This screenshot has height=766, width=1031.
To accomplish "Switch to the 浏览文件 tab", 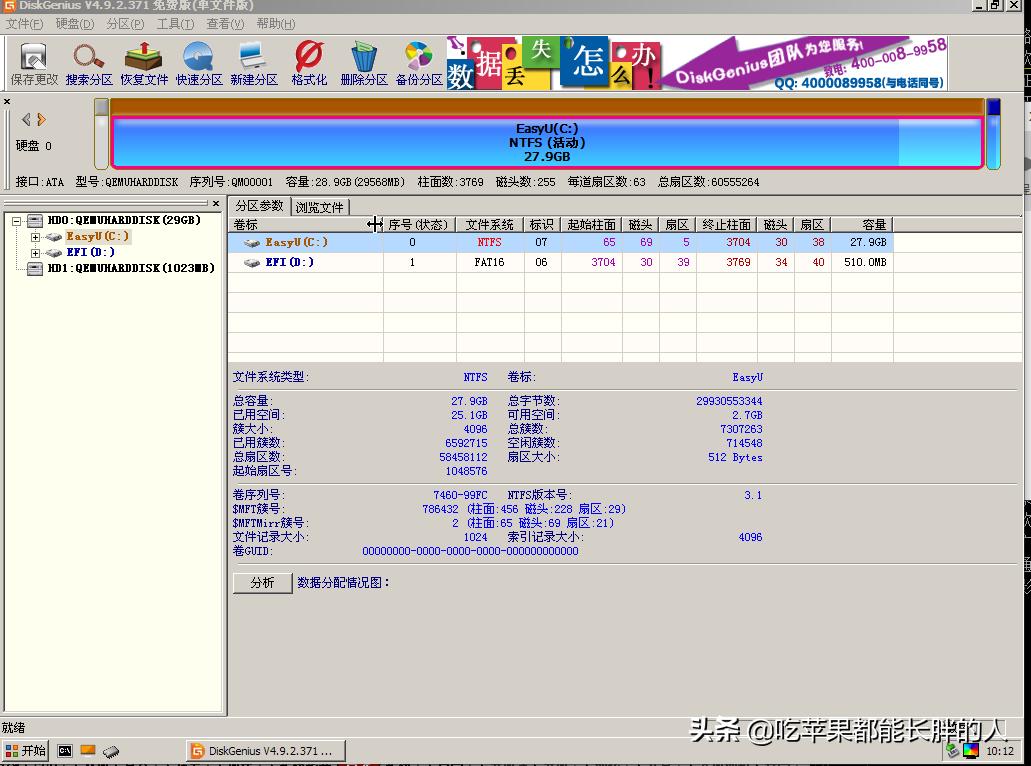I will point(321,206).
